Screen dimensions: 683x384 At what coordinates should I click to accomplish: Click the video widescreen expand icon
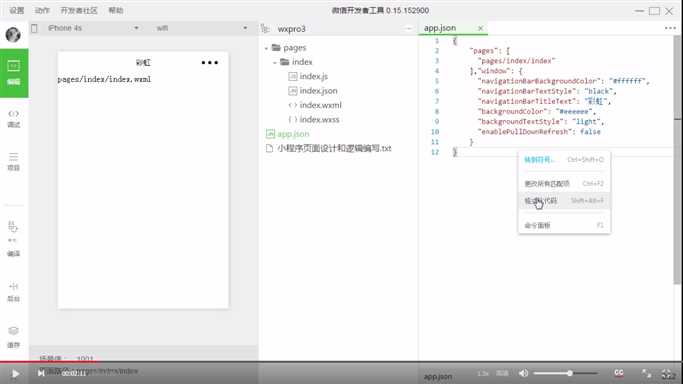coord(646,374)
